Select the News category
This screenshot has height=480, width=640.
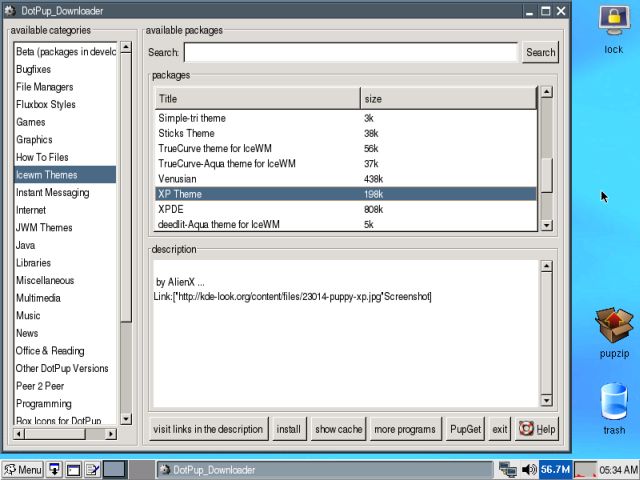65,333
